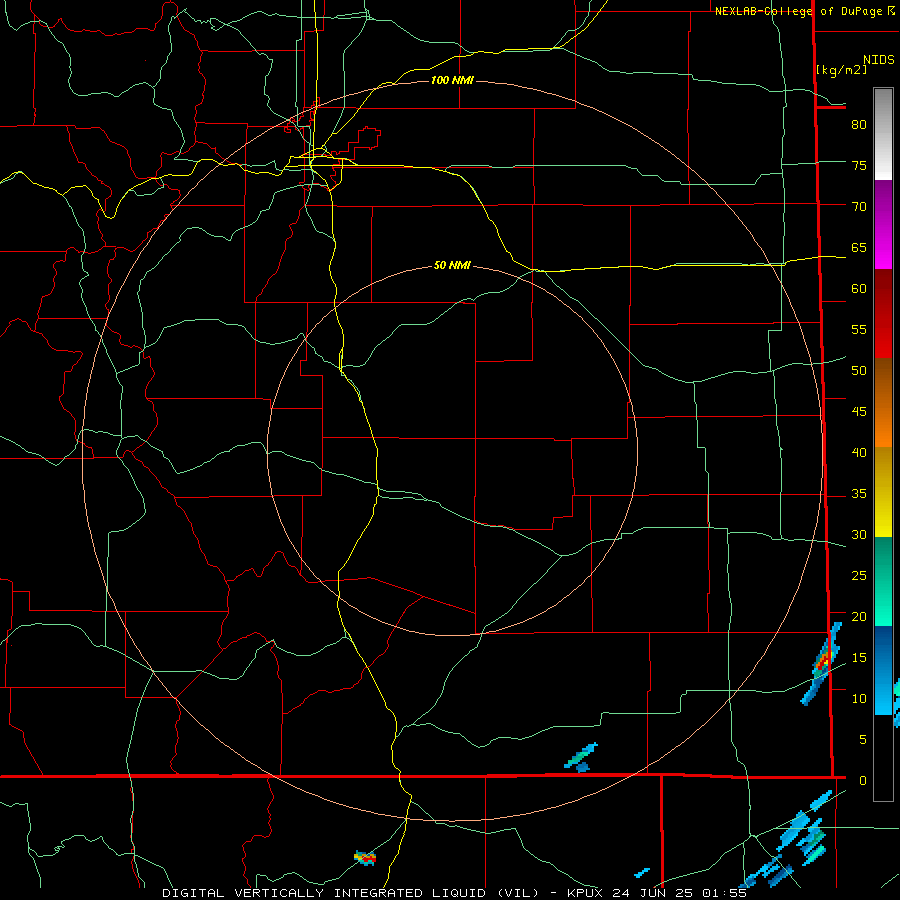Click the NIDS label above the color scale

[x=878, y=59]
